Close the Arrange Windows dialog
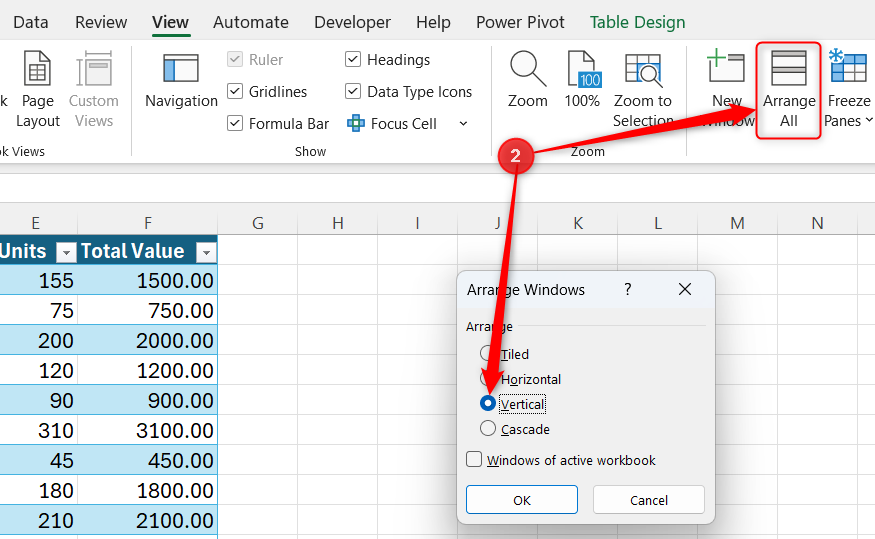Image resolution: width=875 pixels, height=539 pixels. coord(685,289)
